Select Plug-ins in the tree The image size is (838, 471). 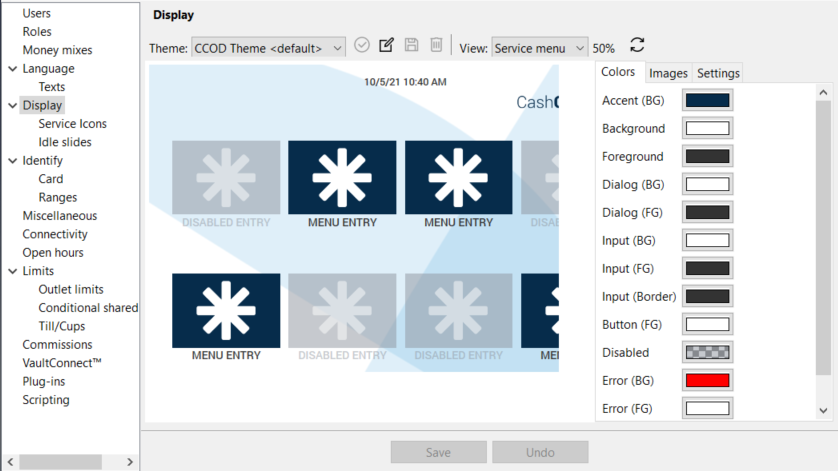click(x=44, y=382)
